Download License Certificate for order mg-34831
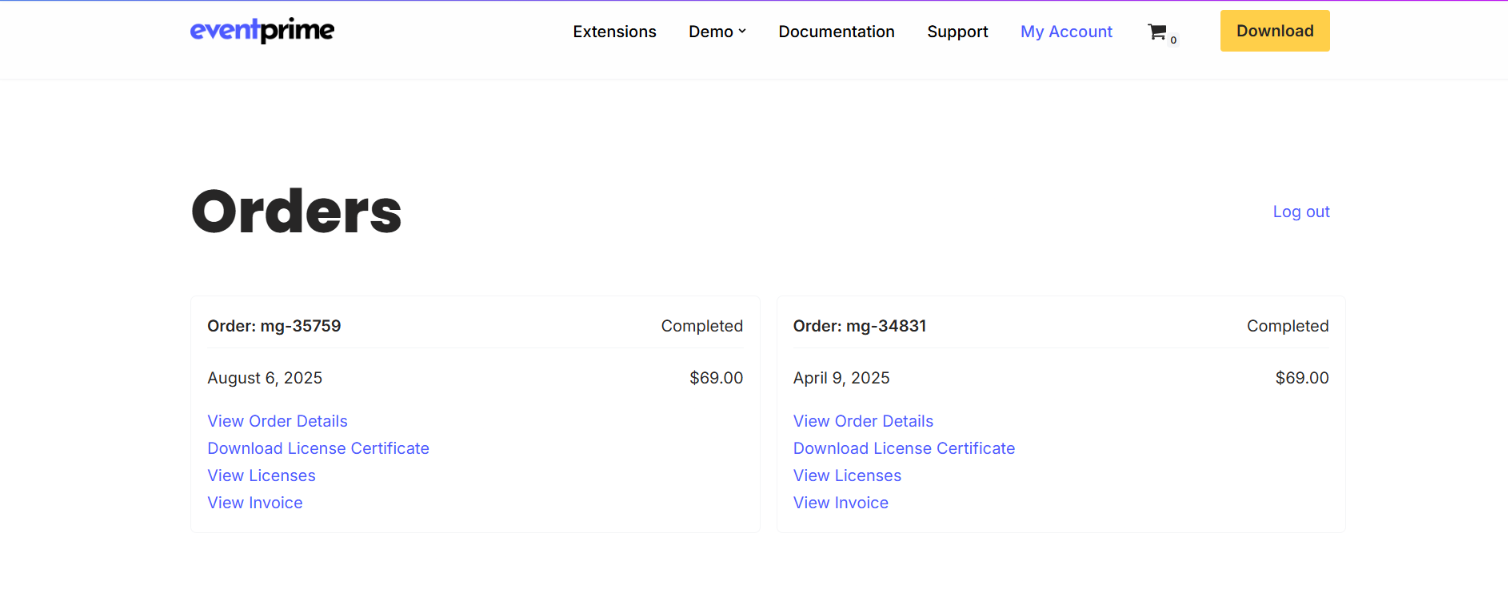The width and height of the screenshot is (1508, 600). coord(904,448)
